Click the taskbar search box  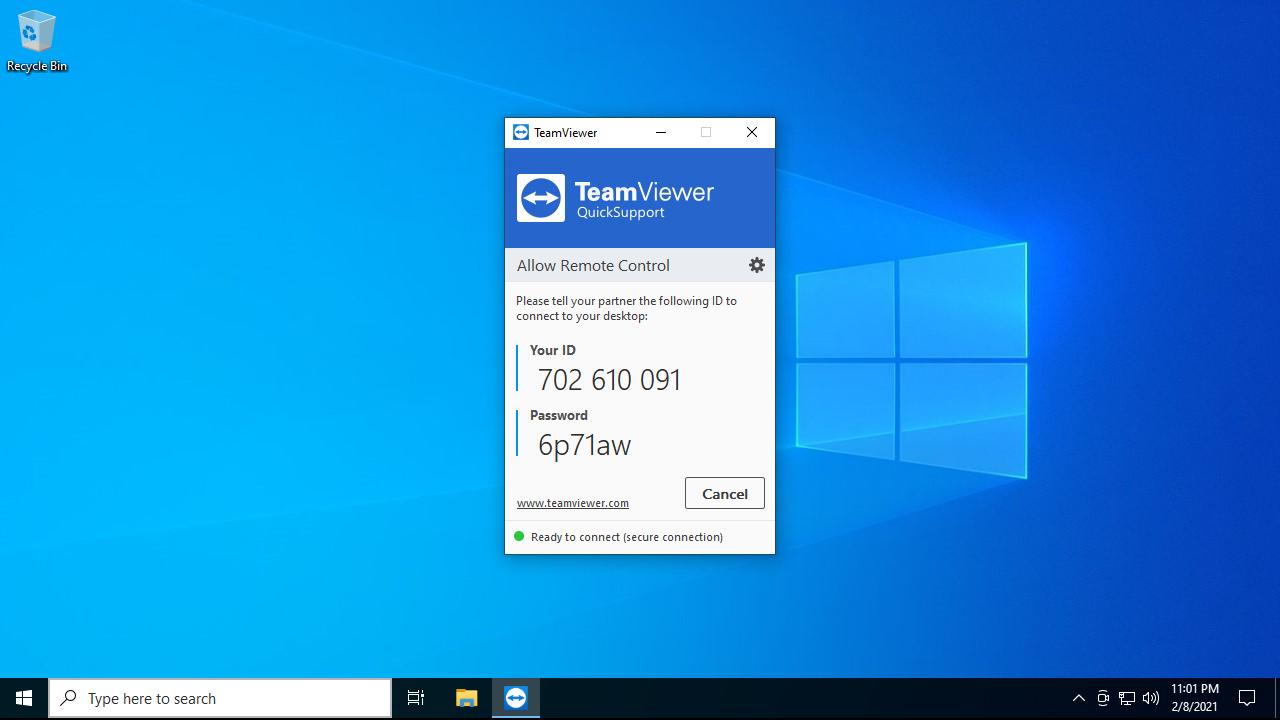(x=220, y=698)
